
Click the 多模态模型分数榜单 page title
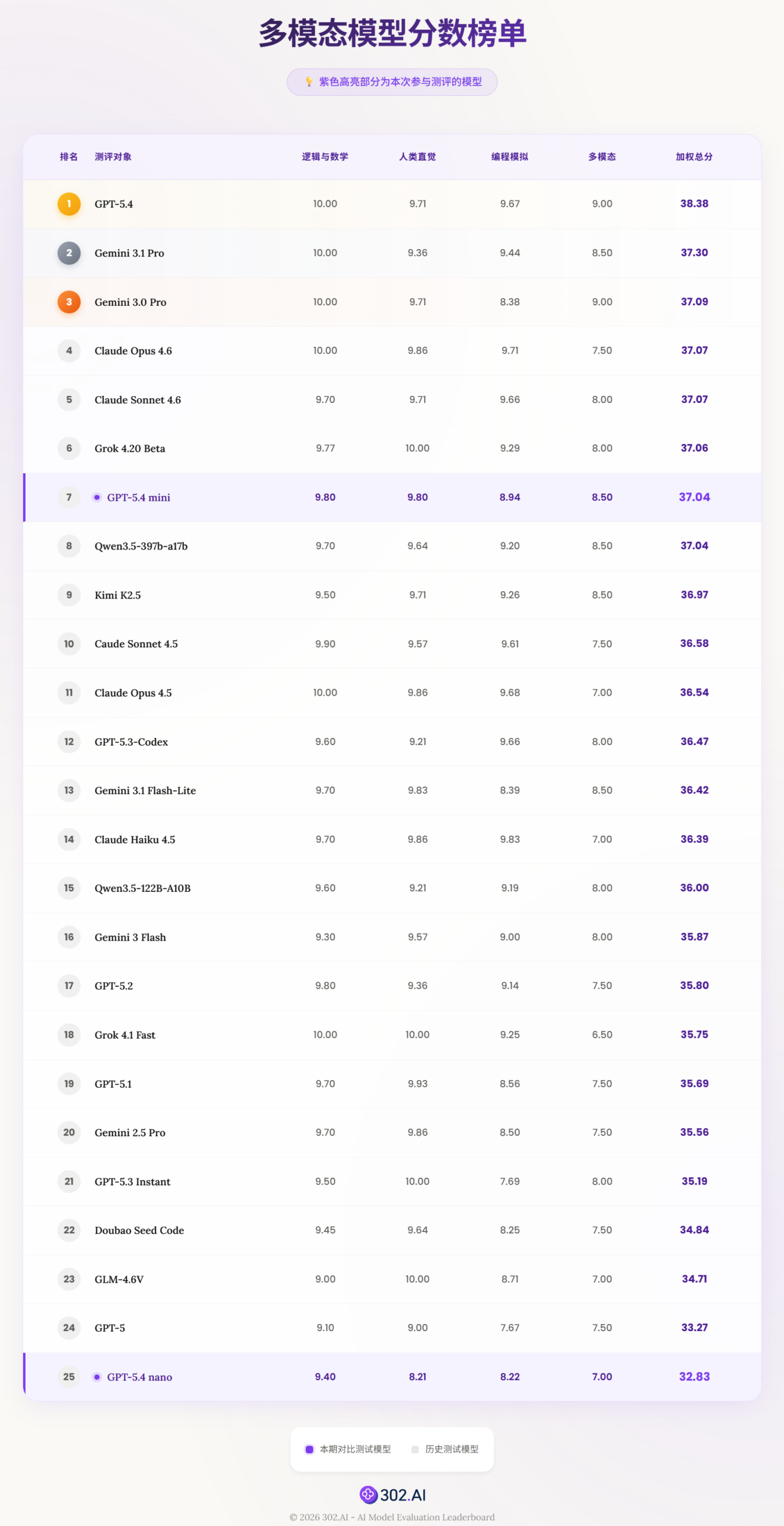[392, 33]
